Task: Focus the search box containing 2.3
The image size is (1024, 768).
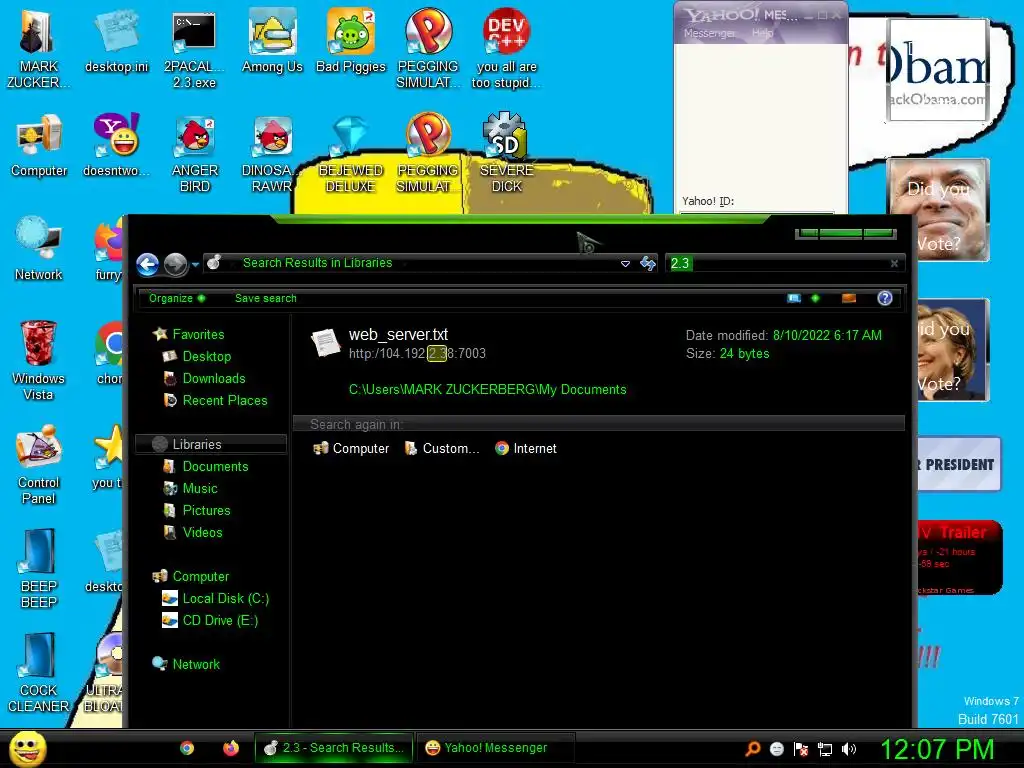Action: (x=777, y=263)
